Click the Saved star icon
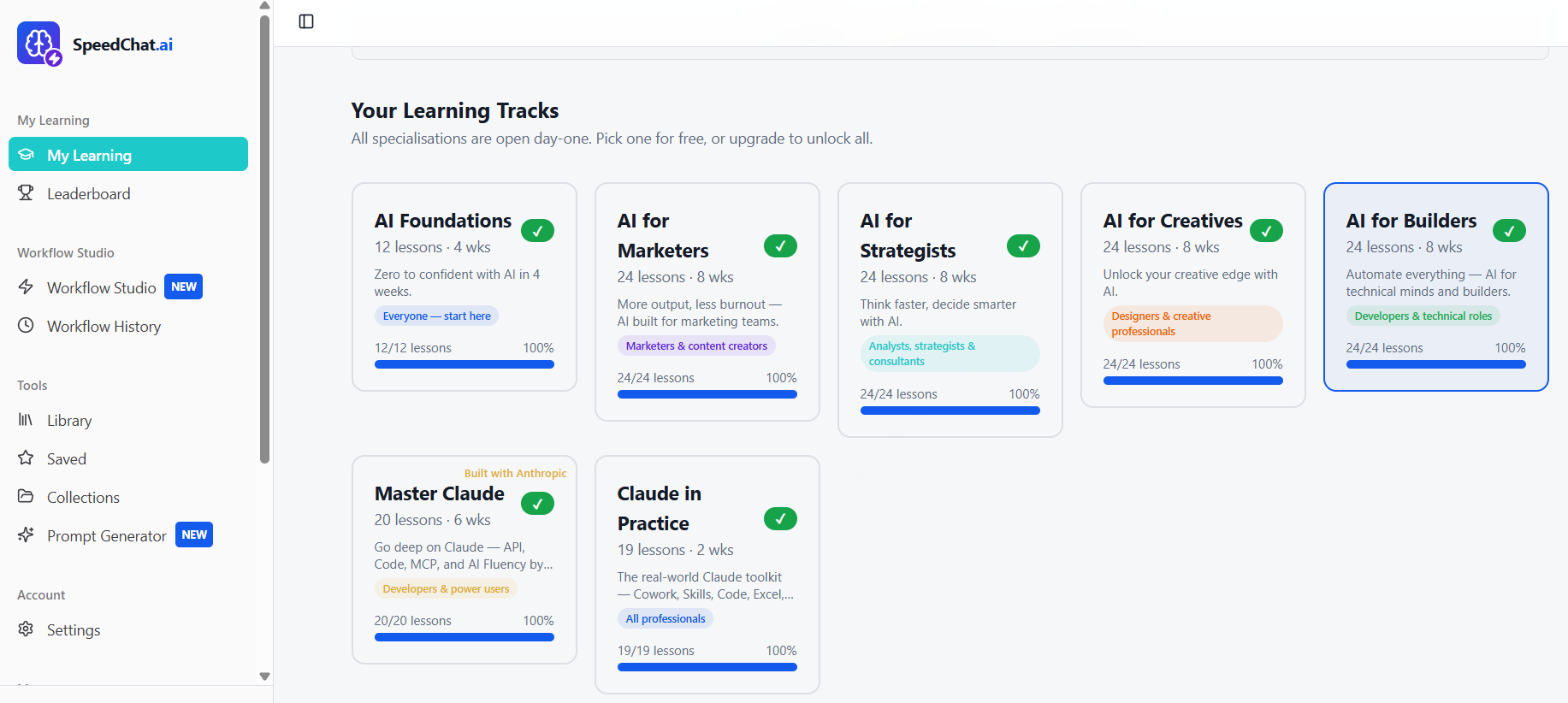Viewport: 1568px width, 703px height. 26,458
